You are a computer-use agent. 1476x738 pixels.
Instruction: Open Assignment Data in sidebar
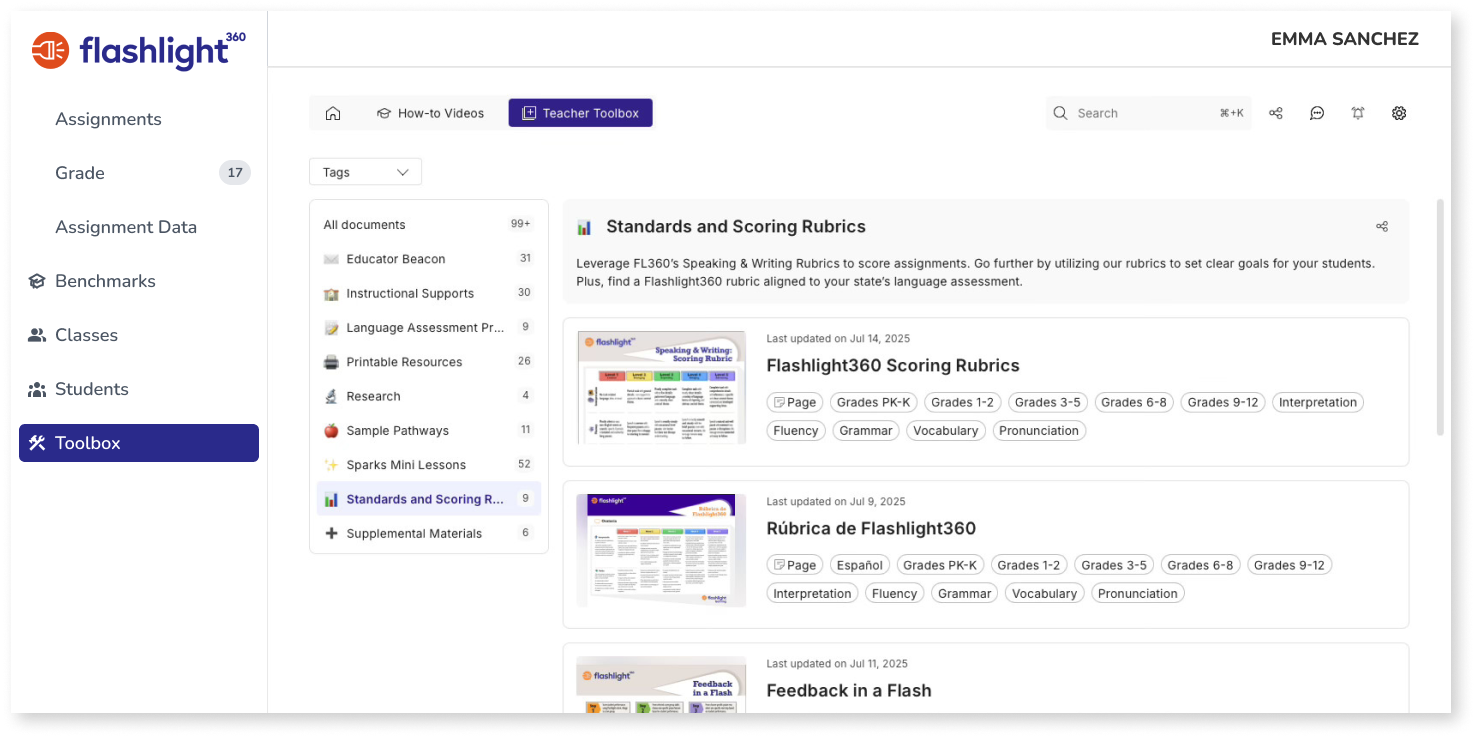click(126, 227)
